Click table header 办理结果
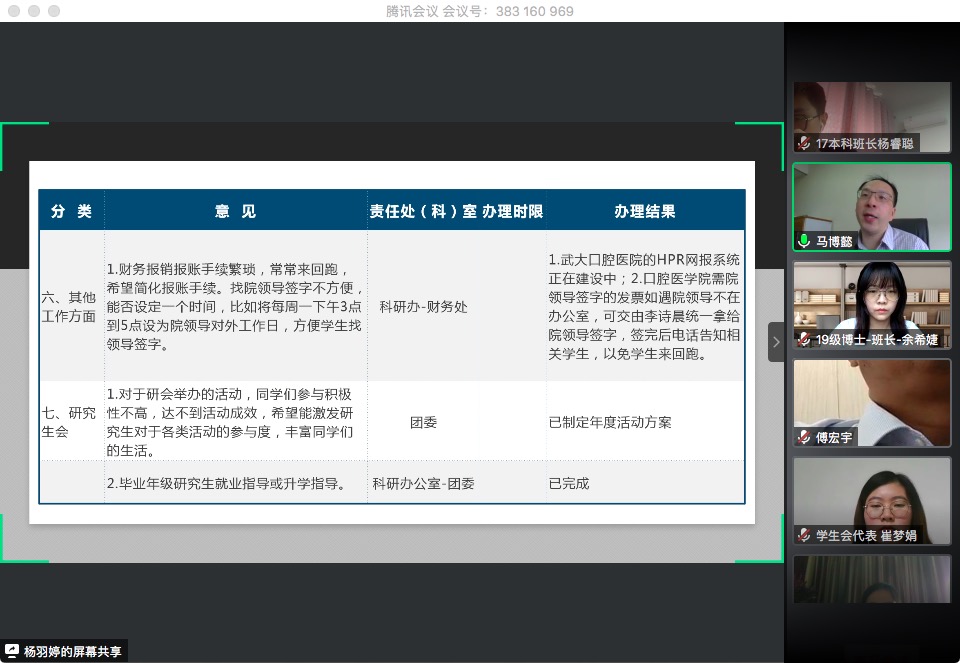Viewport: 960px width, 663px height. (645, 211)
